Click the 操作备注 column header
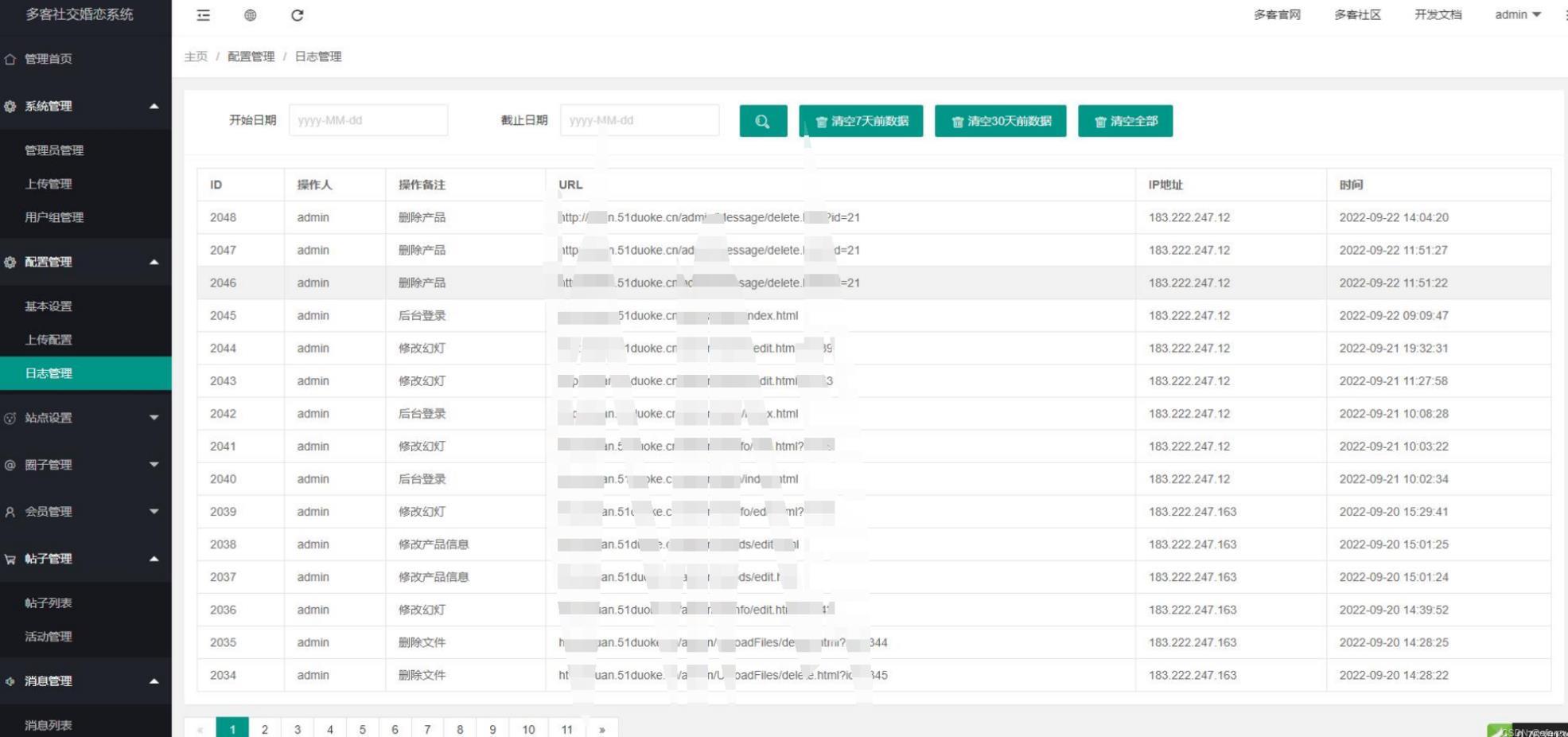Image resolution: width=1568 pixels, height=737 pixels. click(x=422, y=185)
